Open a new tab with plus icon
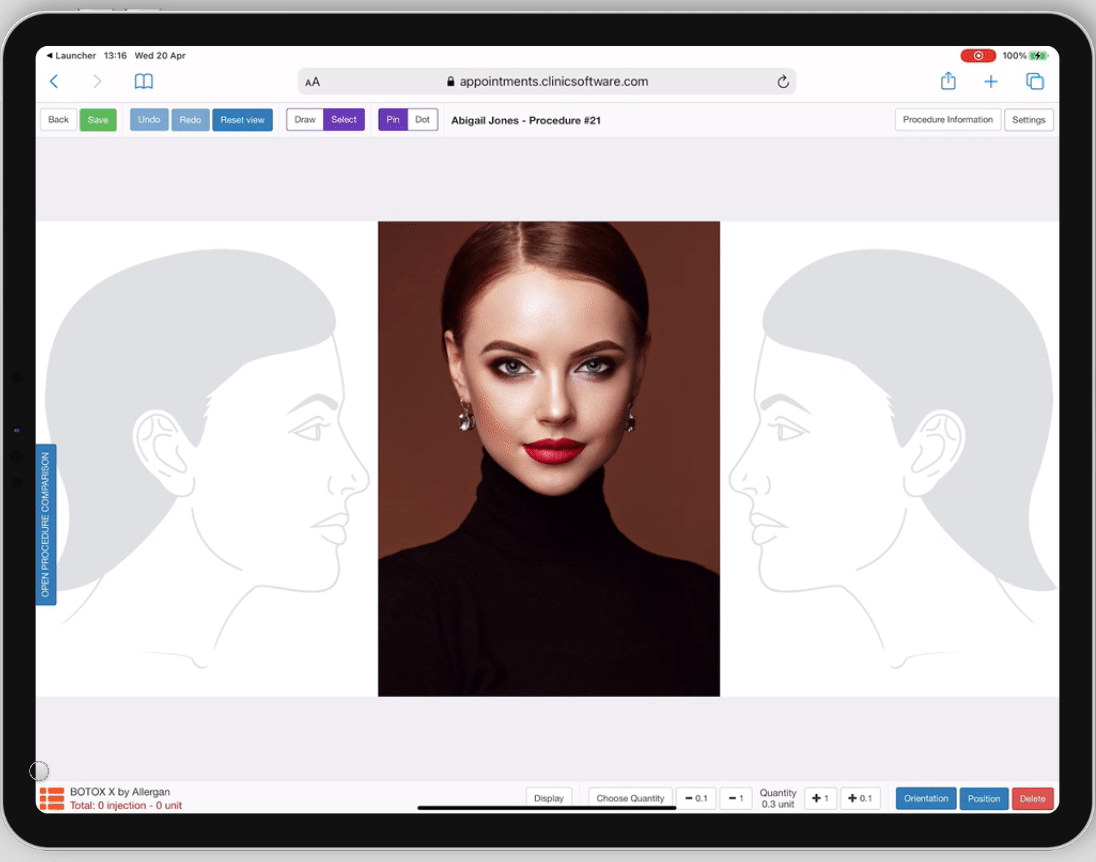 coord(990,82)
